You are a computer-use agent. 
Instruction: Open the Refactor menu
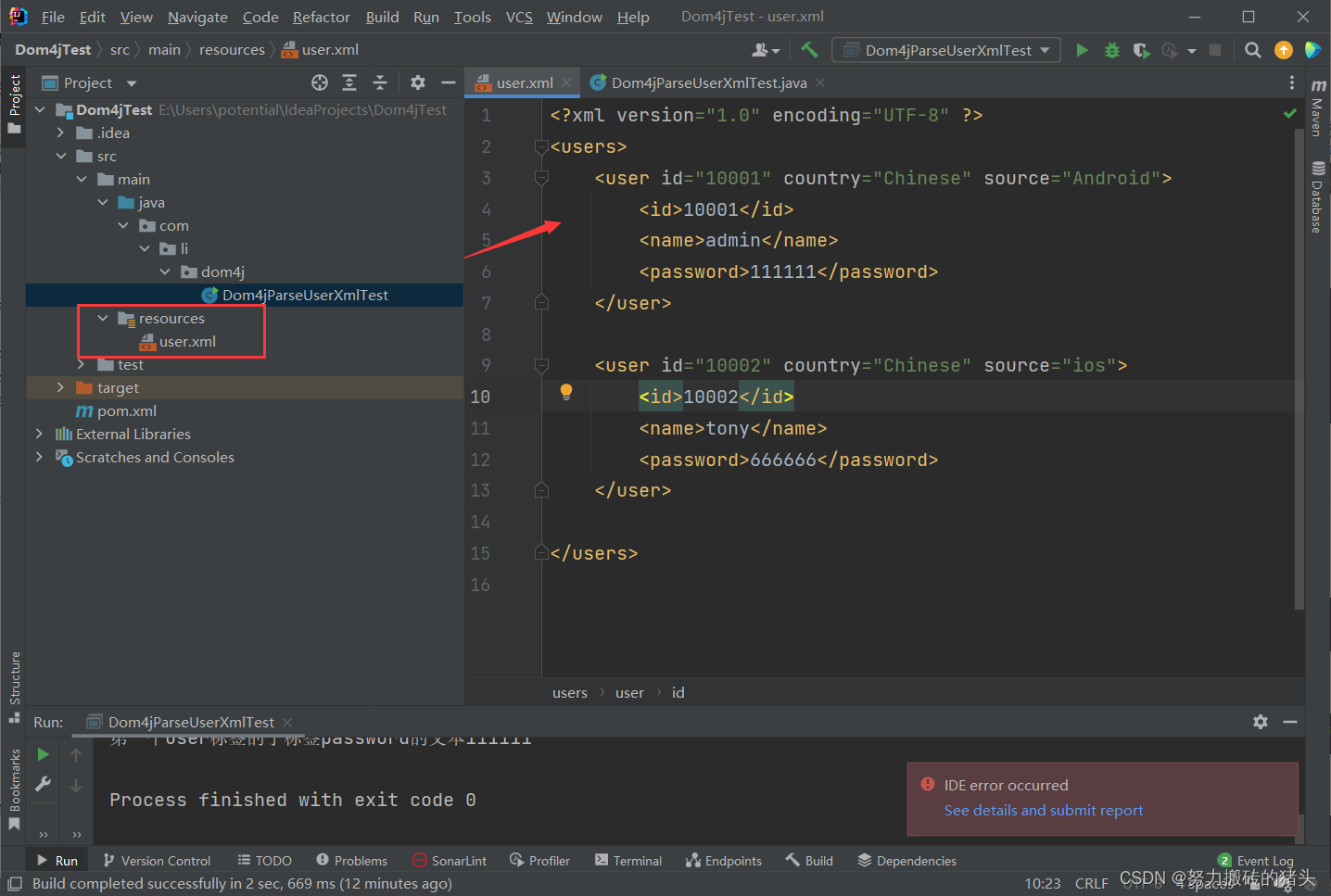321,17
